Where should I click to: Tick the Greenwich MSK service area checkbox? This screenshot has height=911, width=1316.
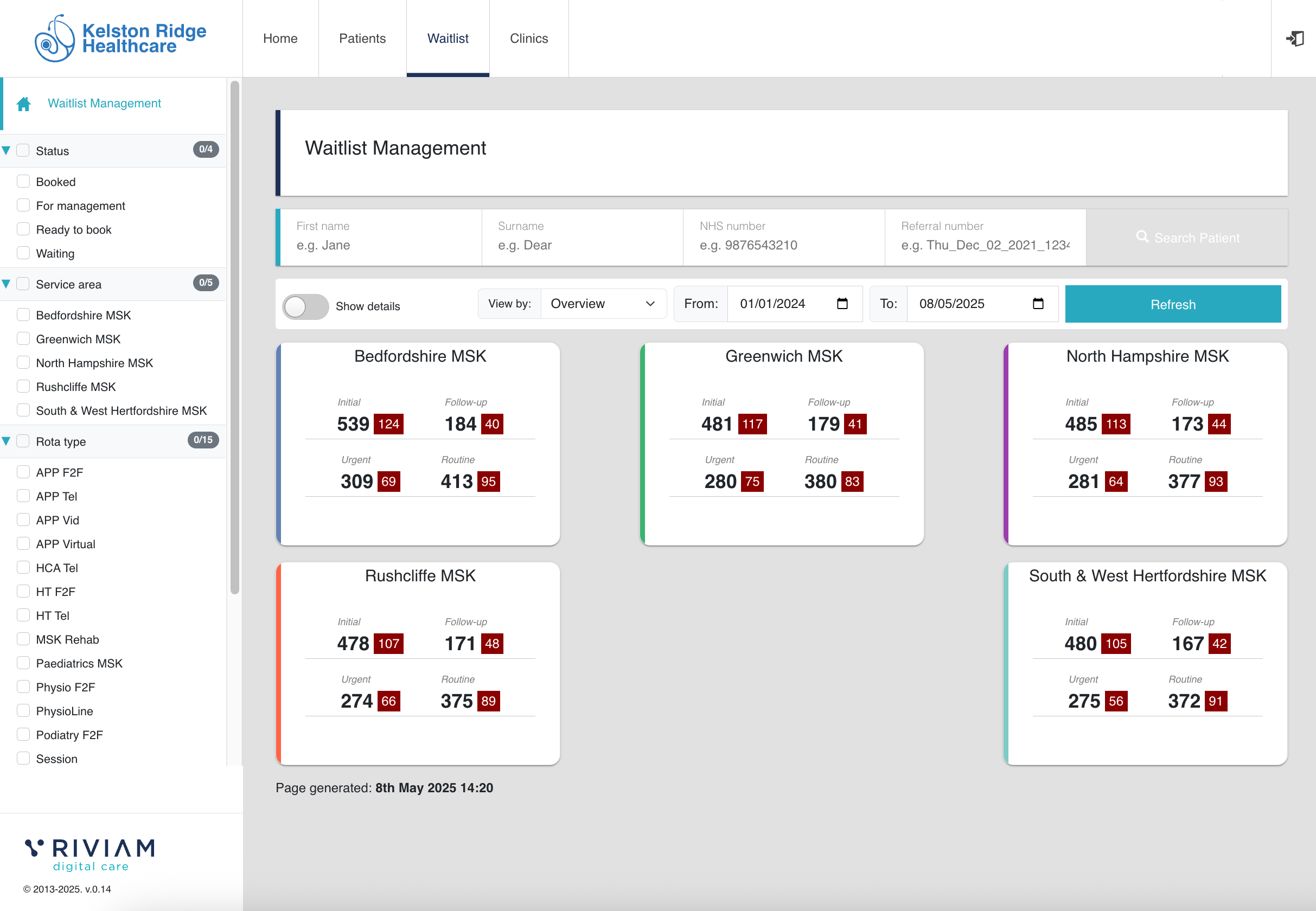click(x=23, y=339)
